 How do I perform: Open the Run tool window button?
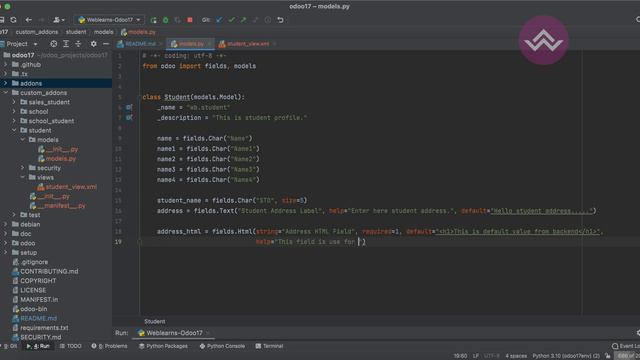pos(38,346)
